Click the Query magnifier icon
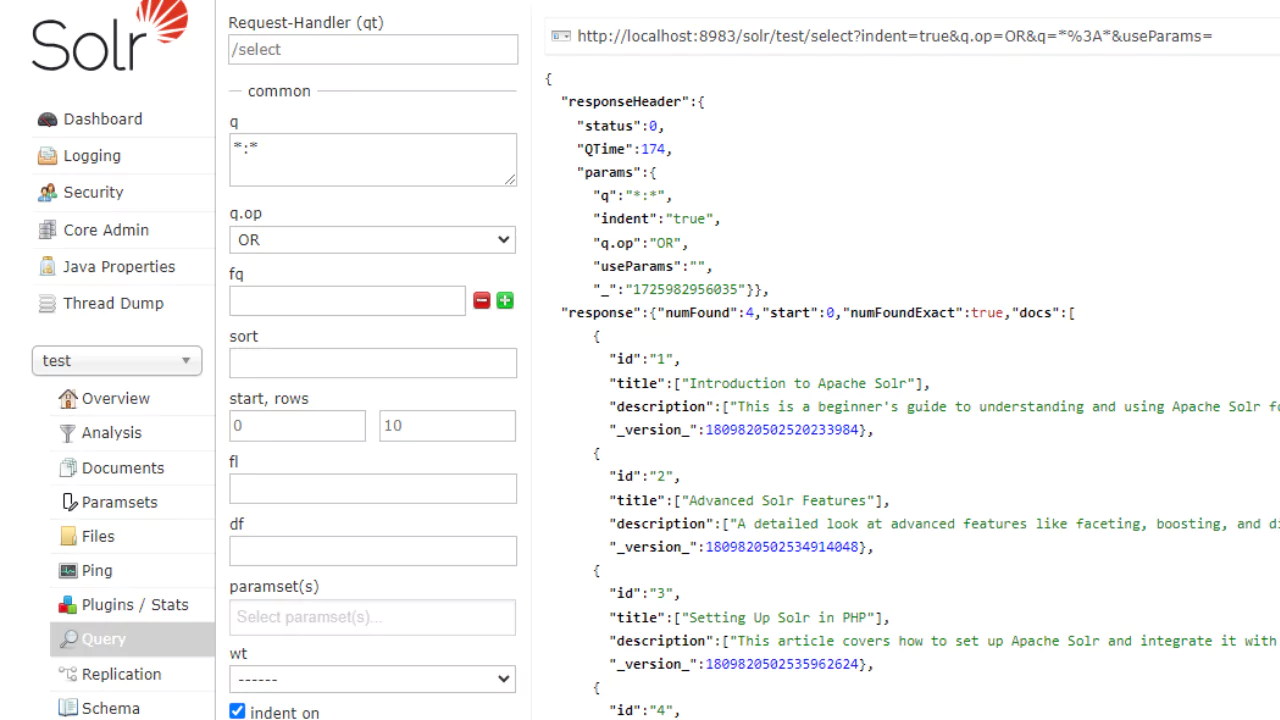 (x=68, y=639)
